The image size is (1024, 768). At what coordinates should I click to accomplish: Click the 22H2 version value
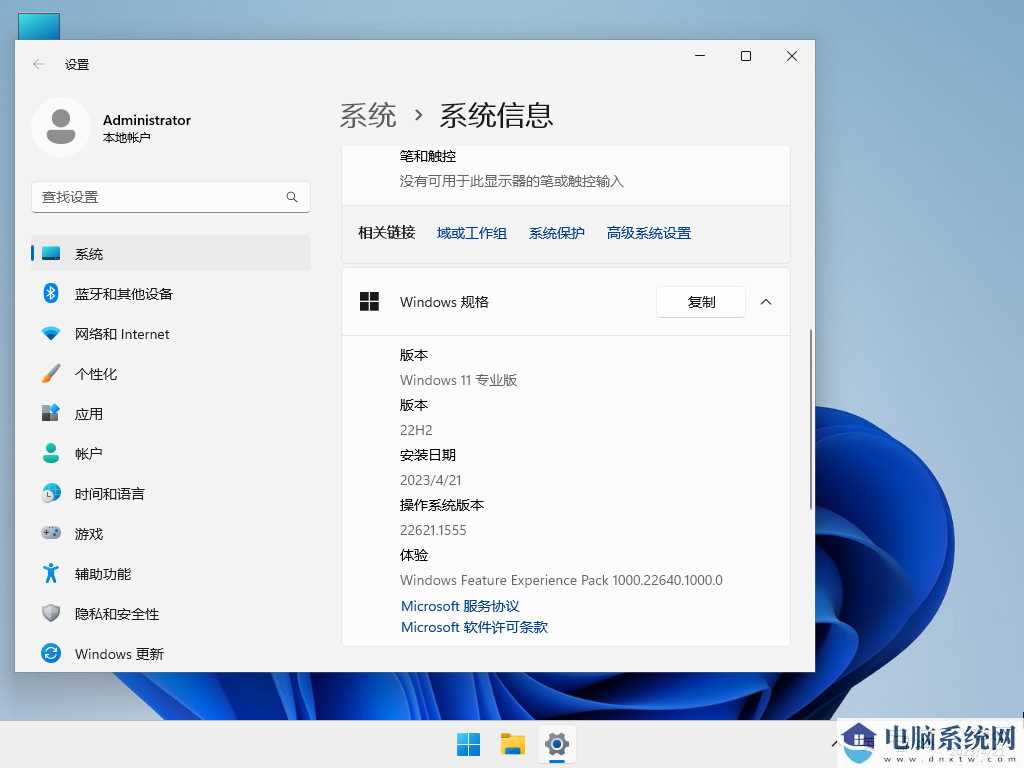pos(416,430)
